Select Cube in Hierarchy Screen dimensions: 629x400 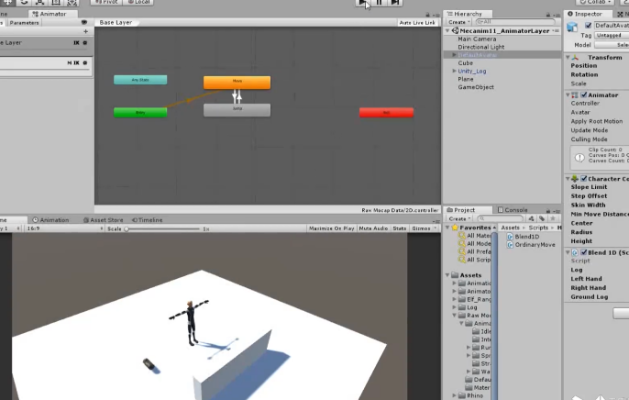(465, 63)
